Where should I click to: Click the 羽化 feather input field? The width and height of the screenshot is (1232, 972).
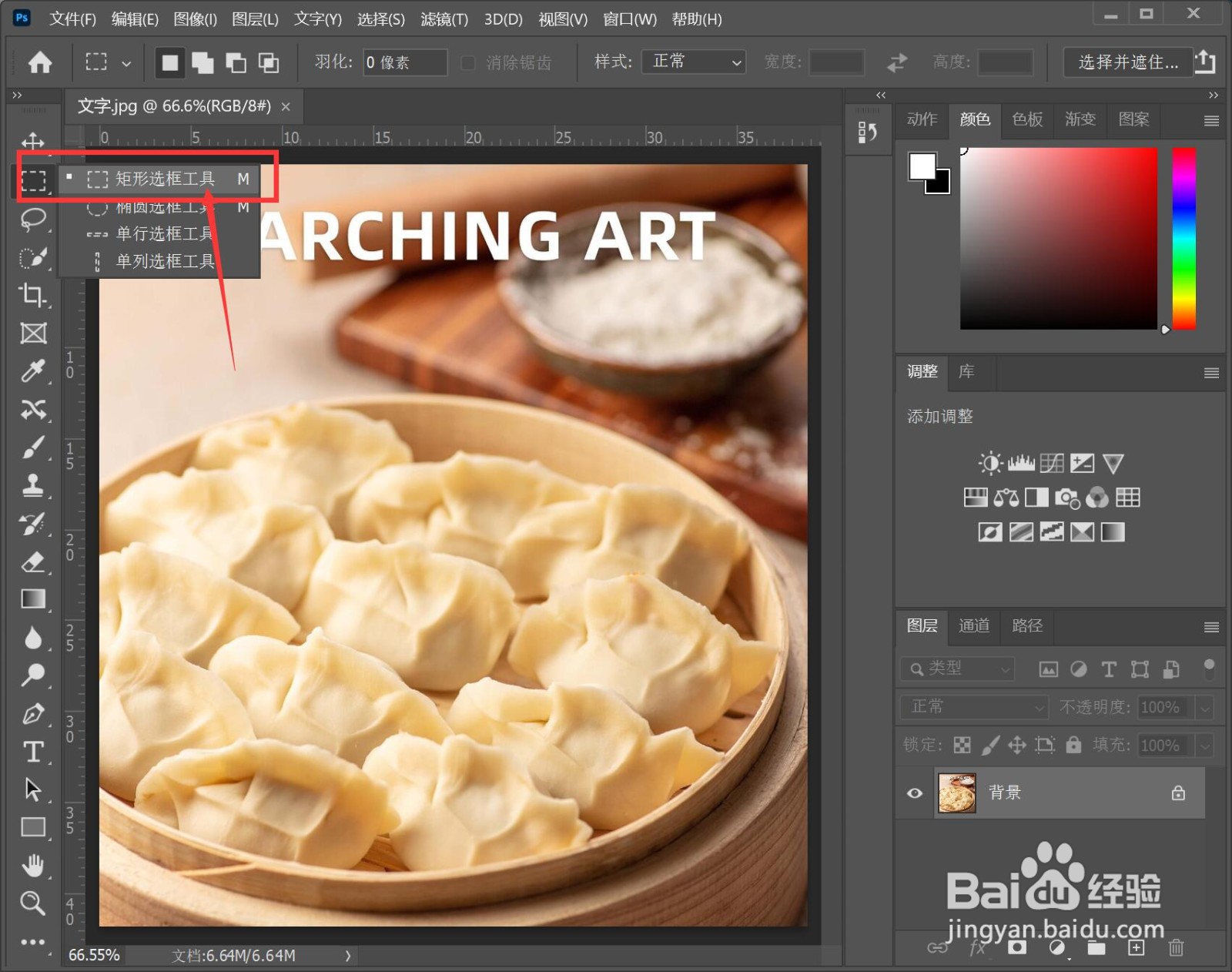tap(405, 62)
